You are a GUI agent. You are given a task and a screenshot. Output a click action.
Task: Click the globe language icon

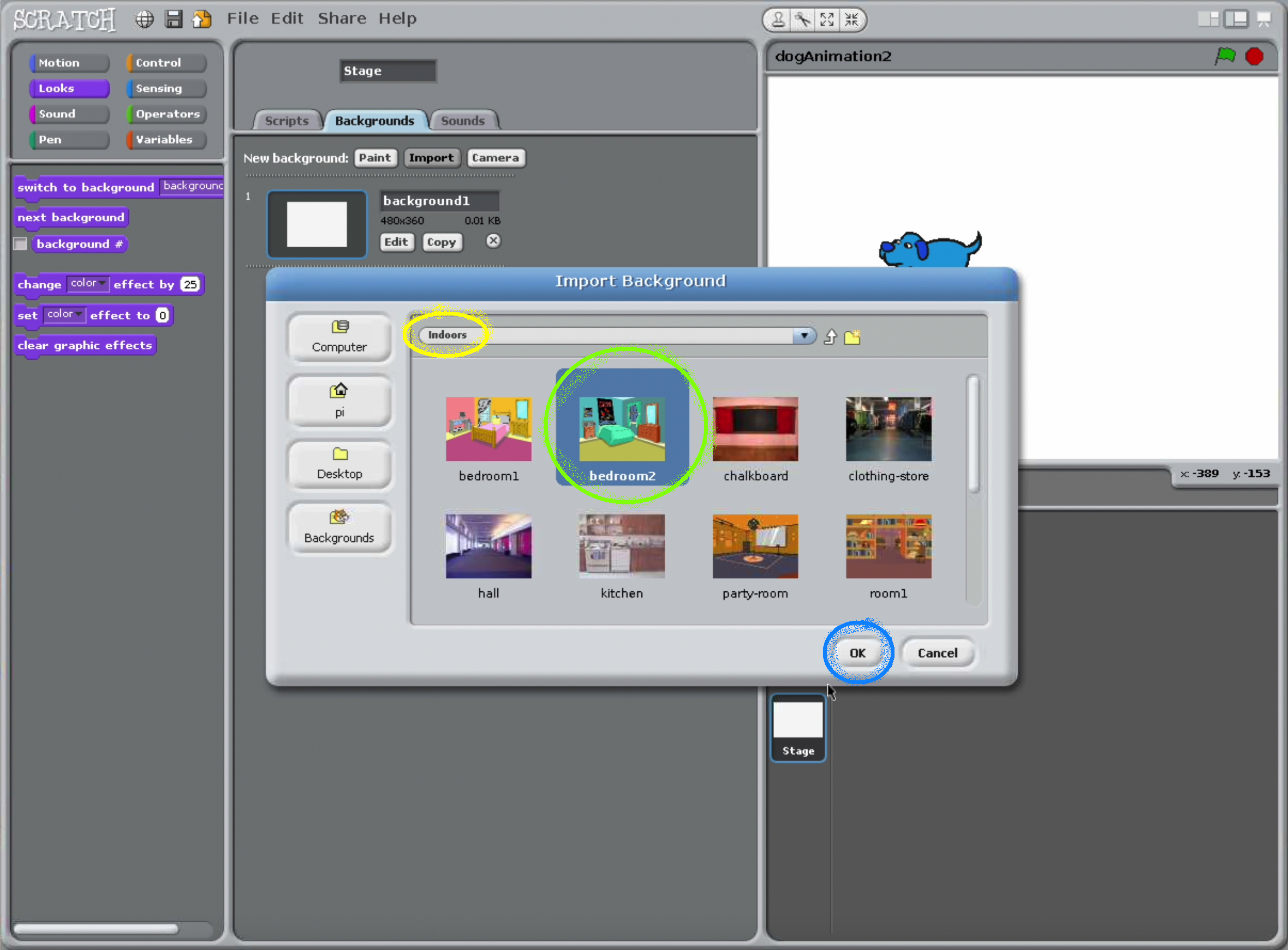point(144,20)
